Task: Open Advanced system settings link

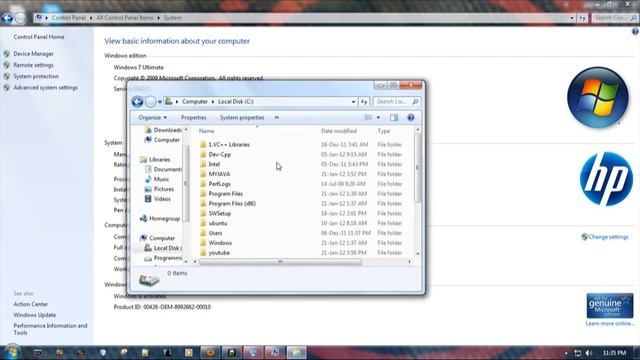Action: click(x=45, y=88)
